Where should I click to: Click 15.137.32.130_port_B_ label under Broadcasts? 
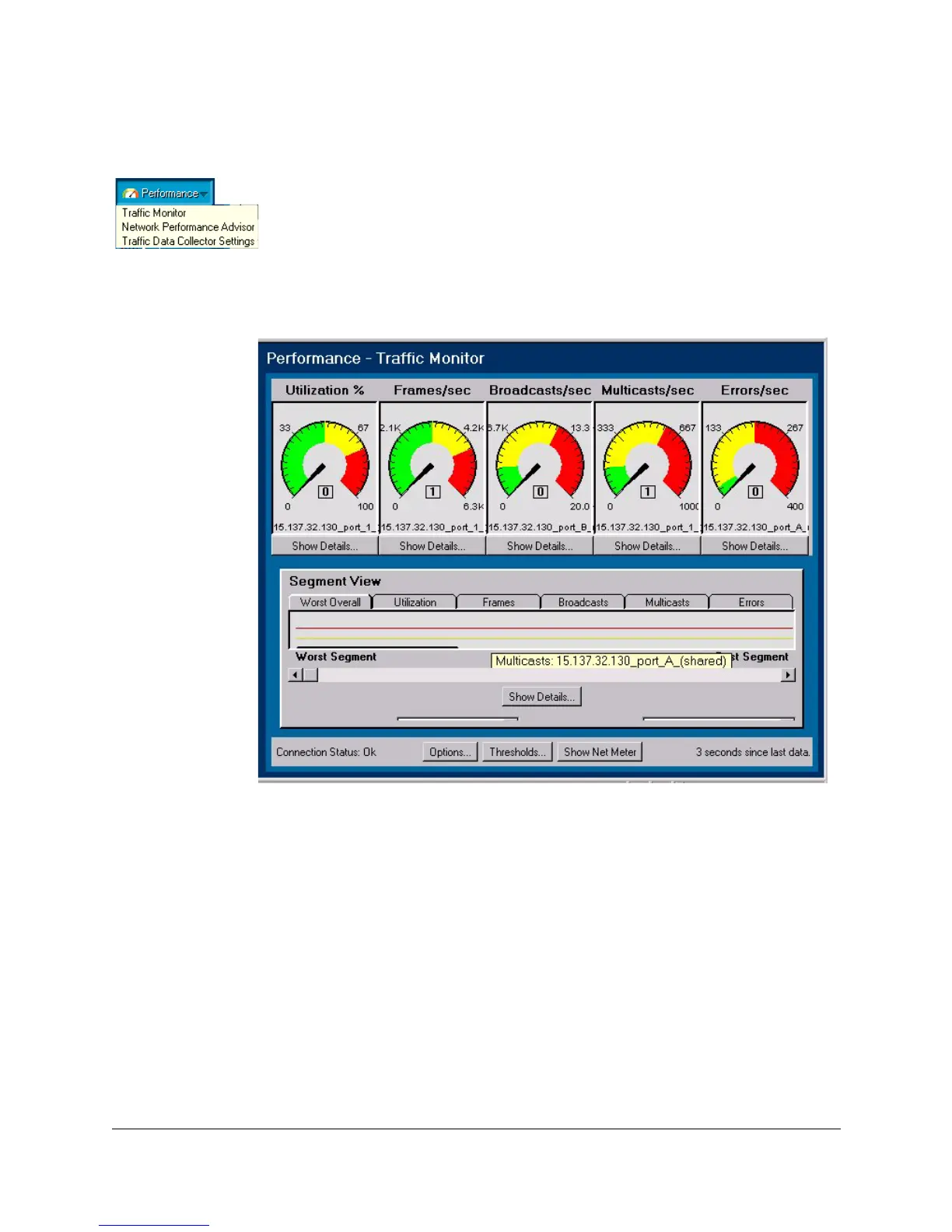point(540,527)
